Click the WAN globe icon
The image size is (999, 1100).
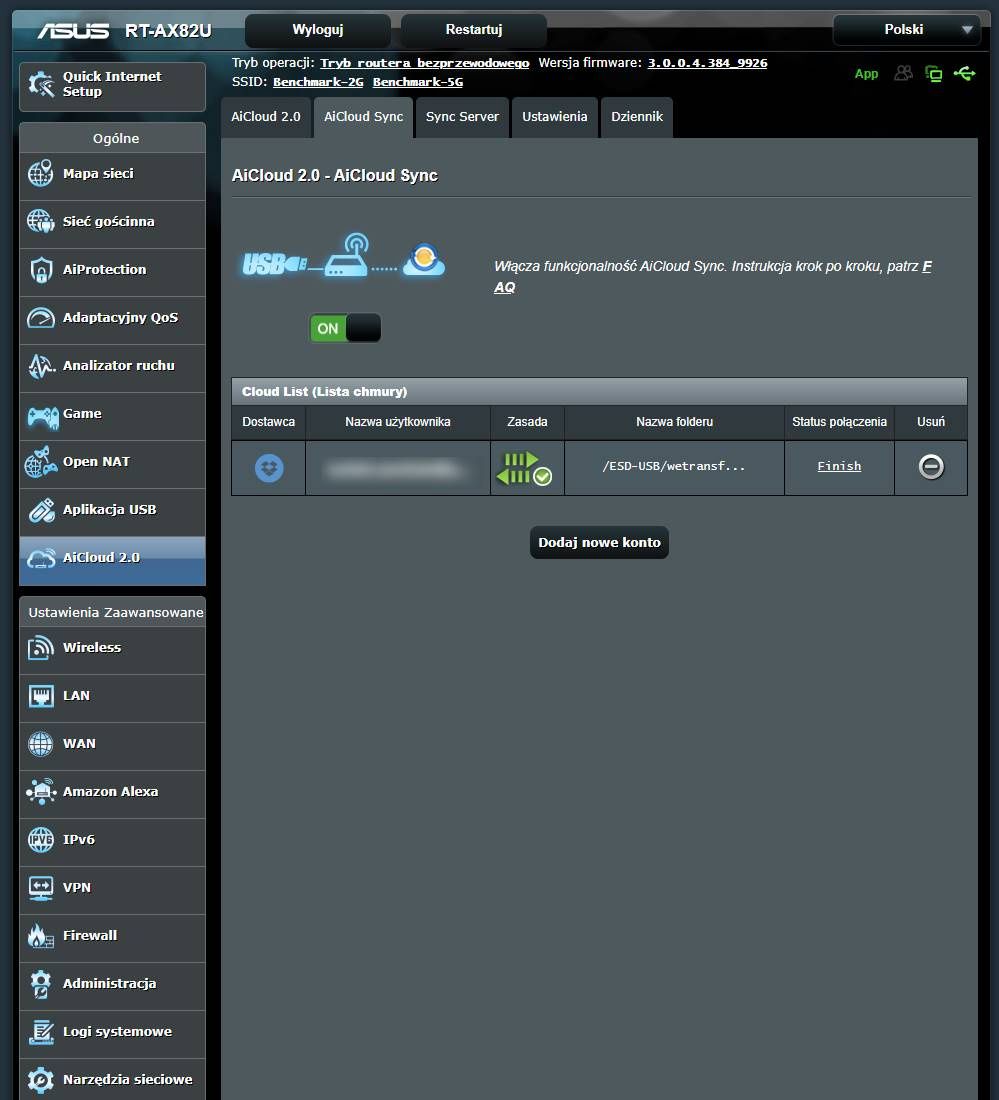41,744
